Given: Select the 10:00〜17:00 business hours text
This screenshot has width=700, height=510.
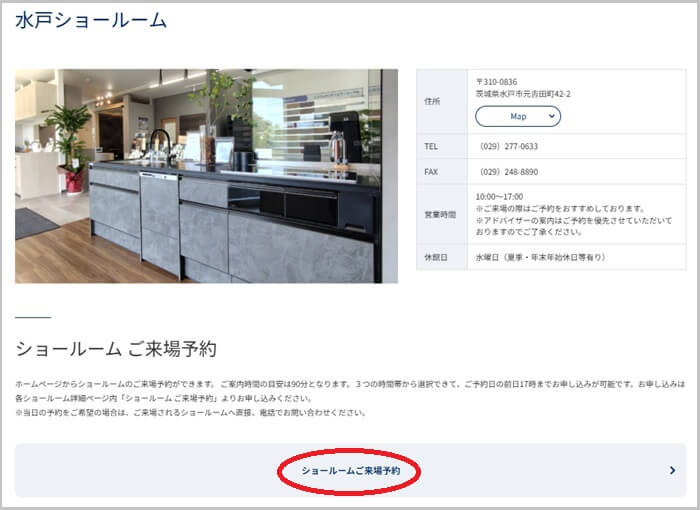Looking at the screenshot, I should click(499, 197).
